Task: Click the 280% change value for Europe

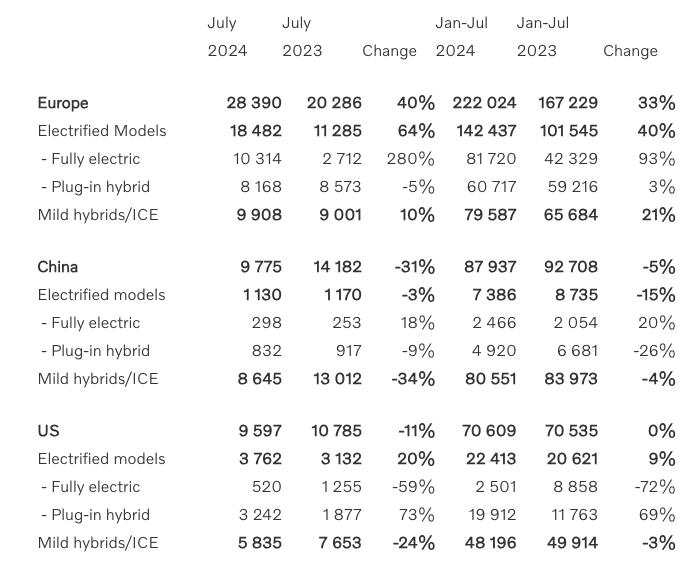Action: click(x=410, y=159)
